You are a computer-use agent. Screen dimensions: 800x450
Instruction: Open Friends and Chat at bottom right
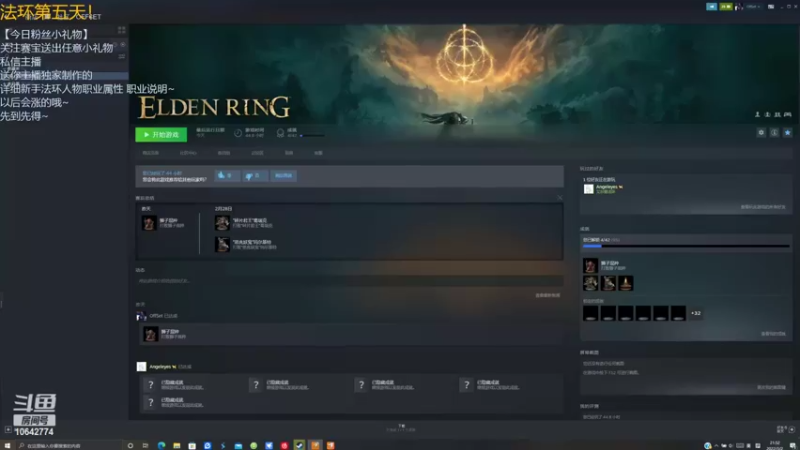point(785,429)
